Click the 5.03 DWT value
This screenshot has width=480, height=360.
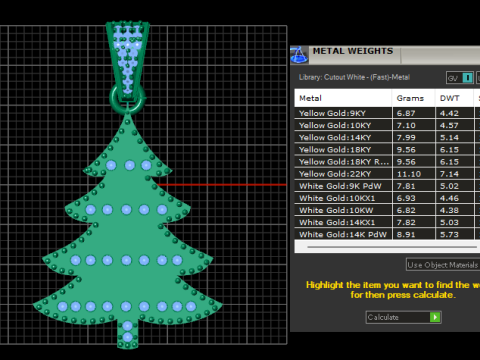[x=449, y=222]
